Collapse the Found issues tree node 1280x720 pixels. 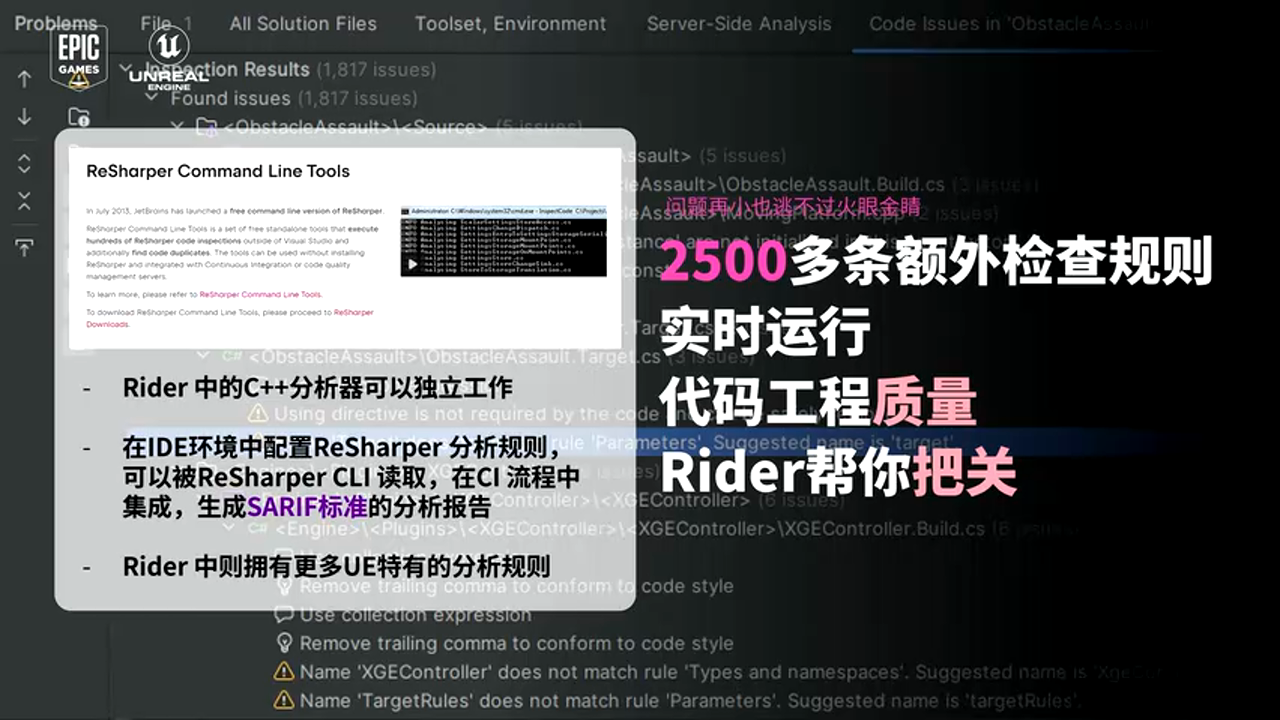click(152, 99)
